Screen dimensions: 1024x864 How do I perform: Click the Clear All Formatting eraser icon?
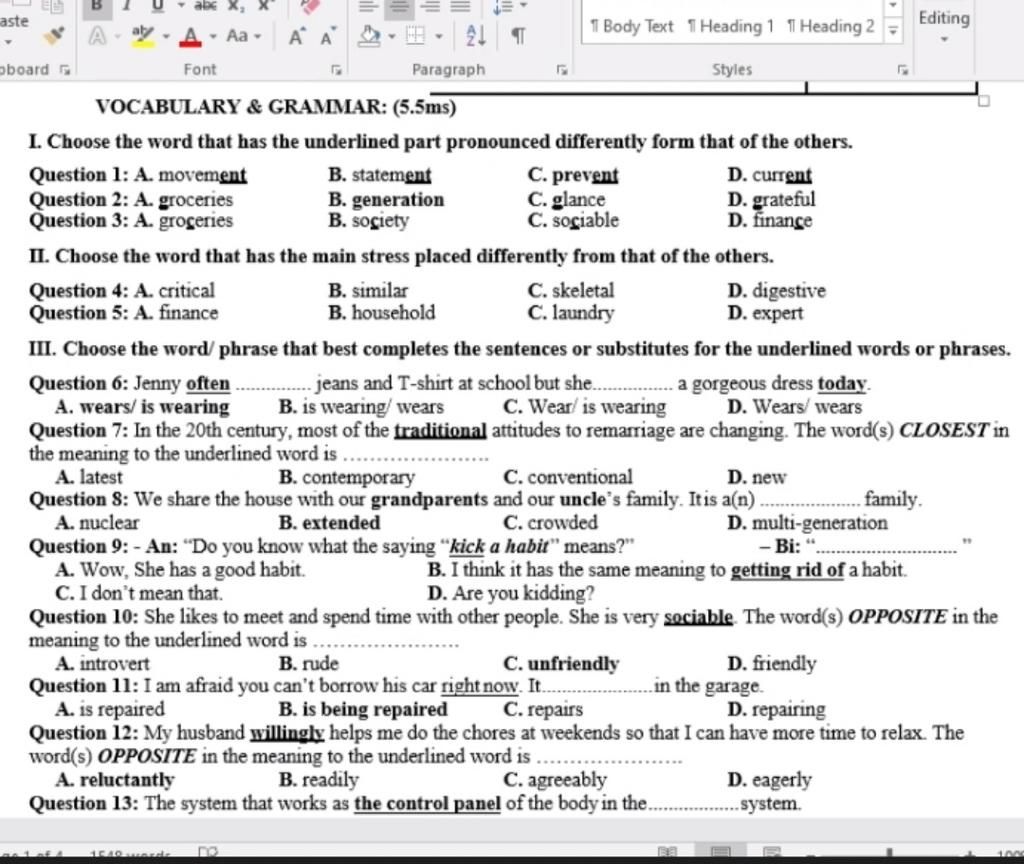click(x=310, y=5)
